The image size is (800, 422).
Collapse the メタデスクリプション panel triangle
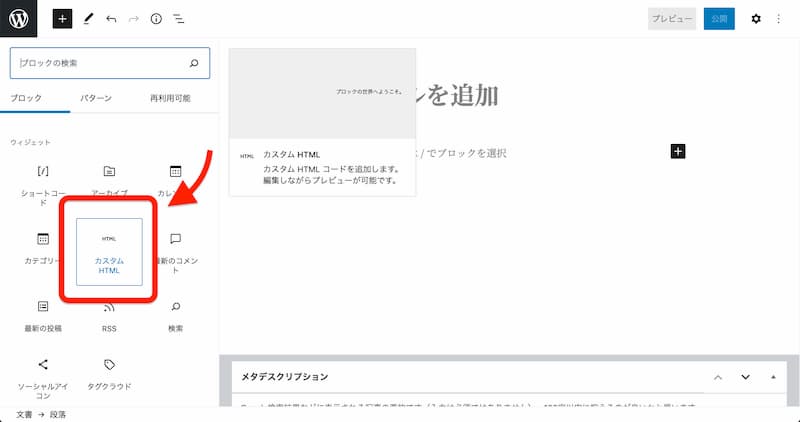click(x=773, y=377)
